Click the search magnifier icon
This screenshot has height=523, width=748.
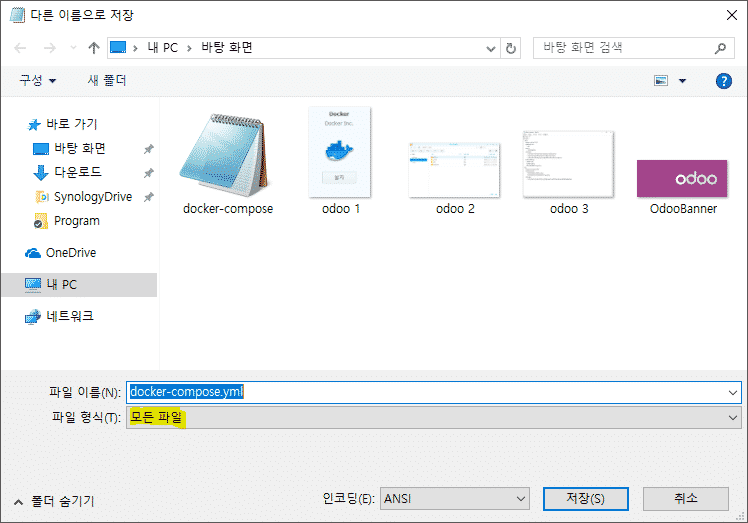click(720, 48)
